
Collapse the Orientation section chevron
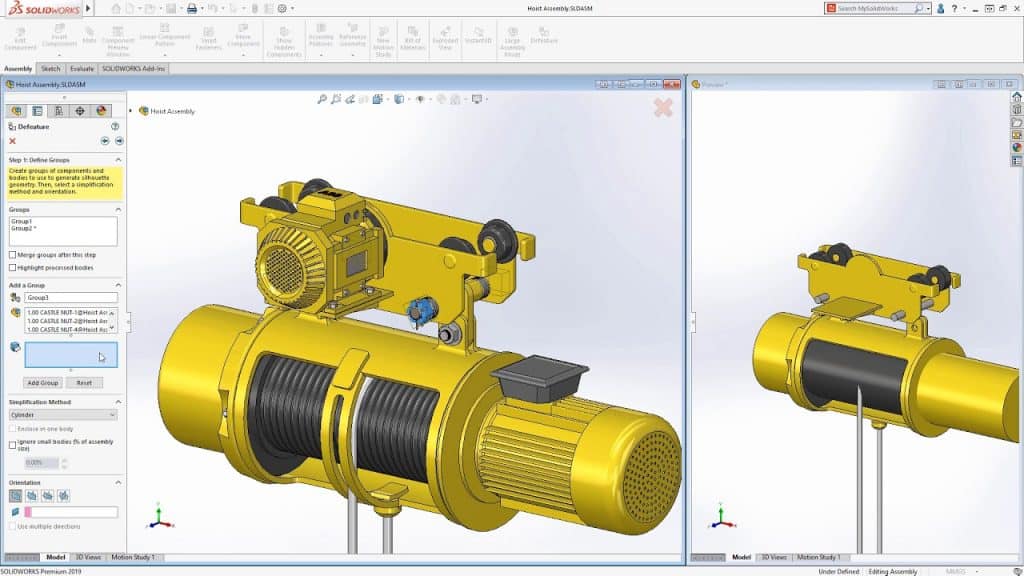(x=119, y=482)
